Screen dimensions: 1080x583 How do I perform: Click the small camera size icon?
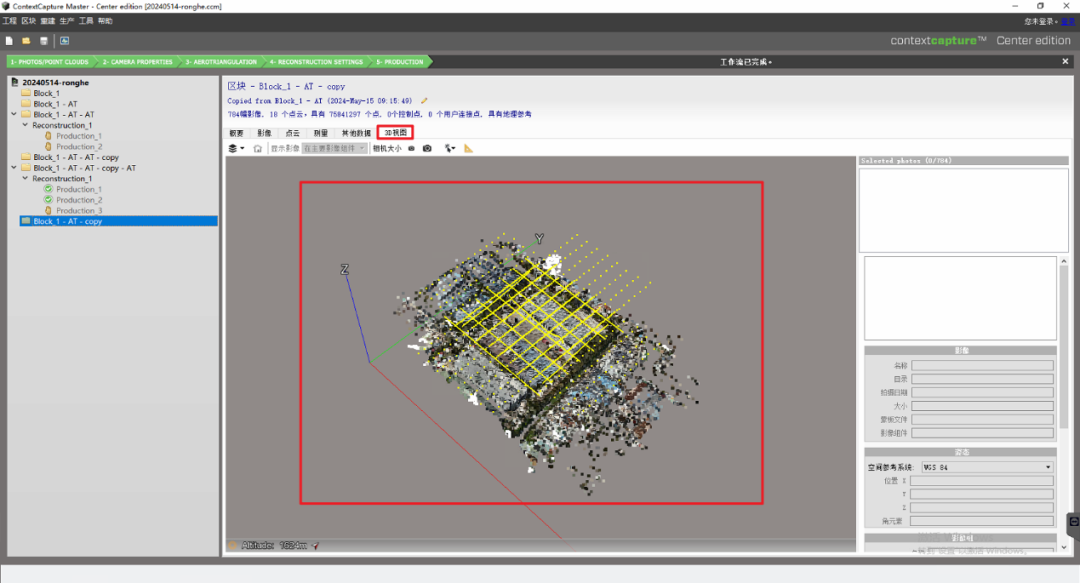tap(411, 148)
